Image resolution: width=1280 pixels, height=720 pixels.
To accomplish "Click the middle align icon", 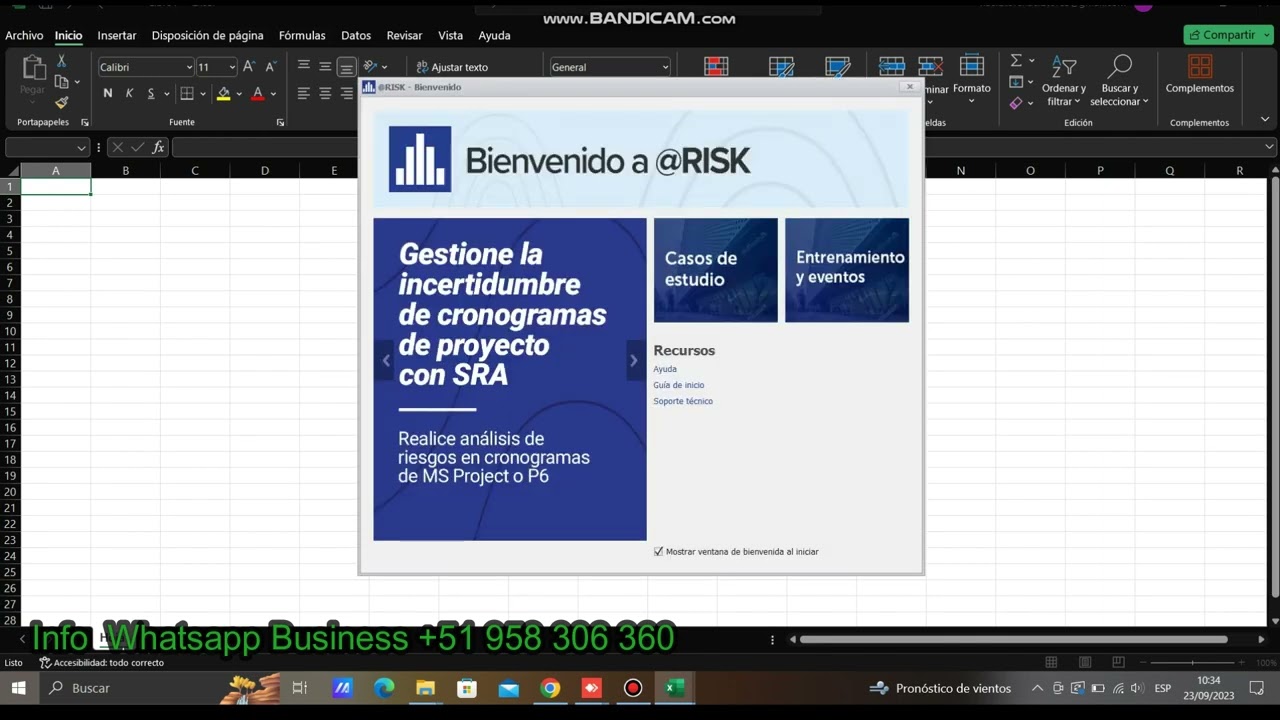I will pyautogui.click(x=325, y=67).
